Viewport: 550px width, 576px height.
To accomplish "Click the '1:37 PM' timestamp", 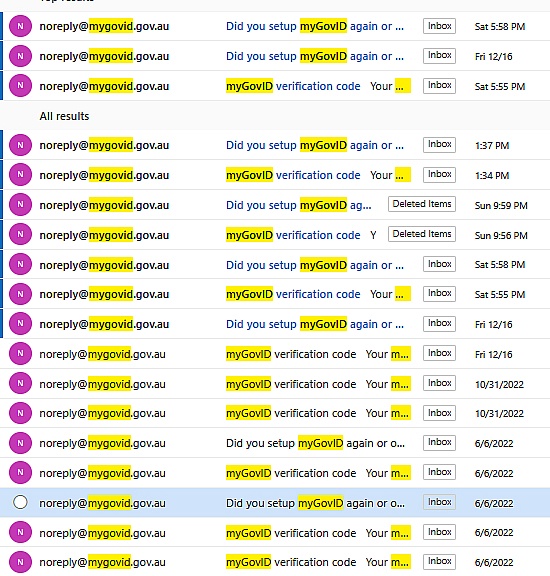I will pos(492,146).
